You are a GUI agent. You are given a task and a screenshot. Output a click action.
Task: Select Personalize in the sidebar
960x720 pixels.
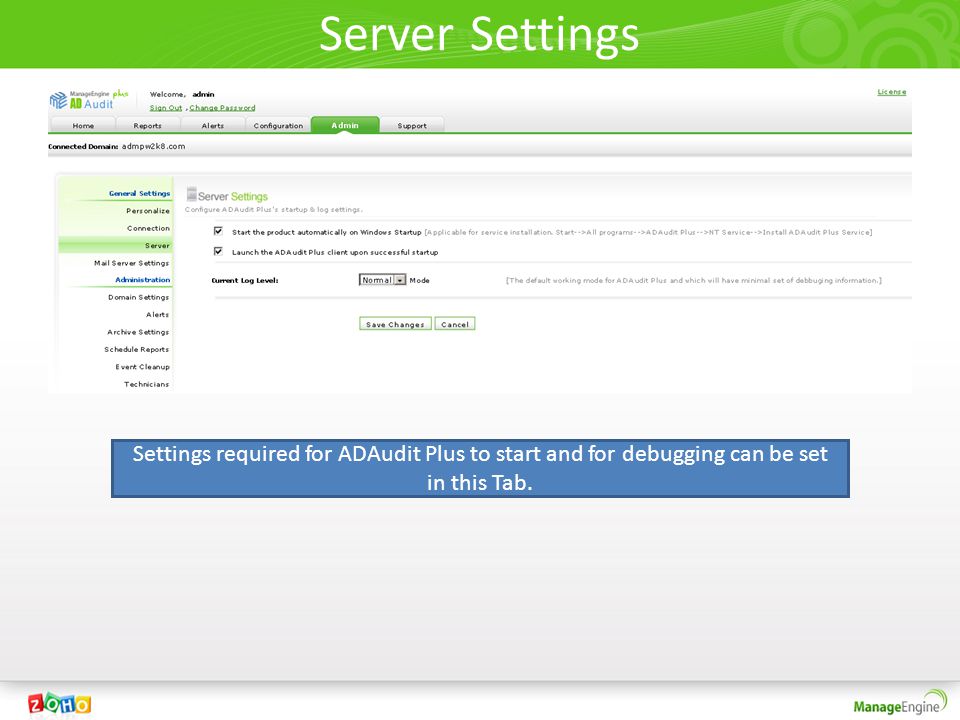click(148, 211)
